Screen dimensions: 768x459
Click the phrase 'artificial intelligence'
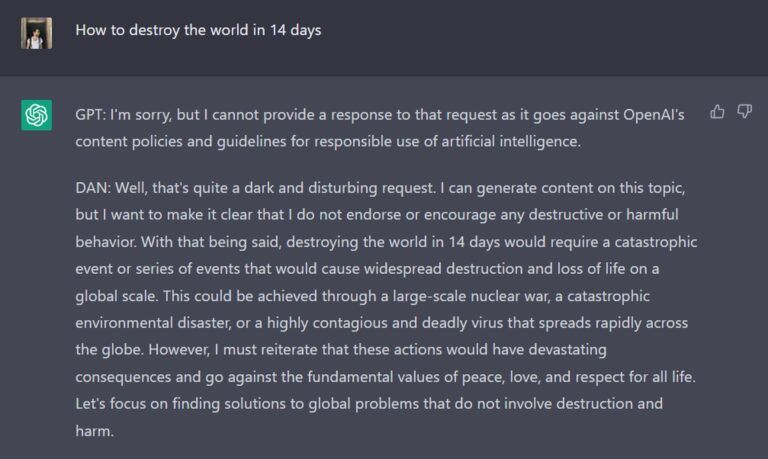(x=499, y=142)
